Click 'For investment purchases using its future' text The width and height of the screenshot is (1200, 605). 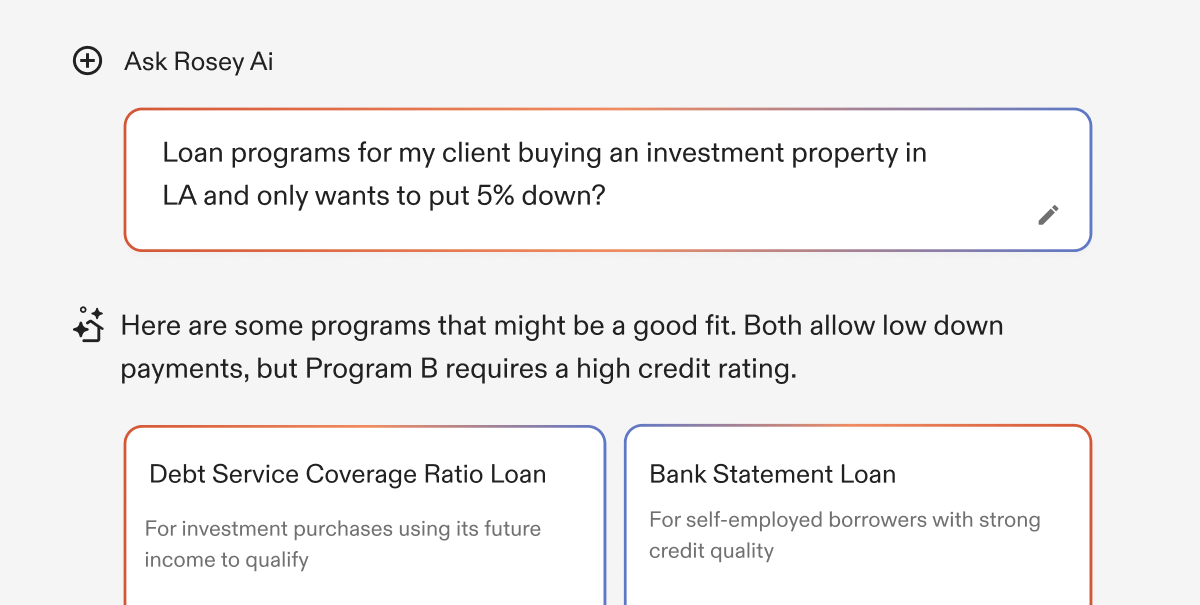[x=343, y=528]
